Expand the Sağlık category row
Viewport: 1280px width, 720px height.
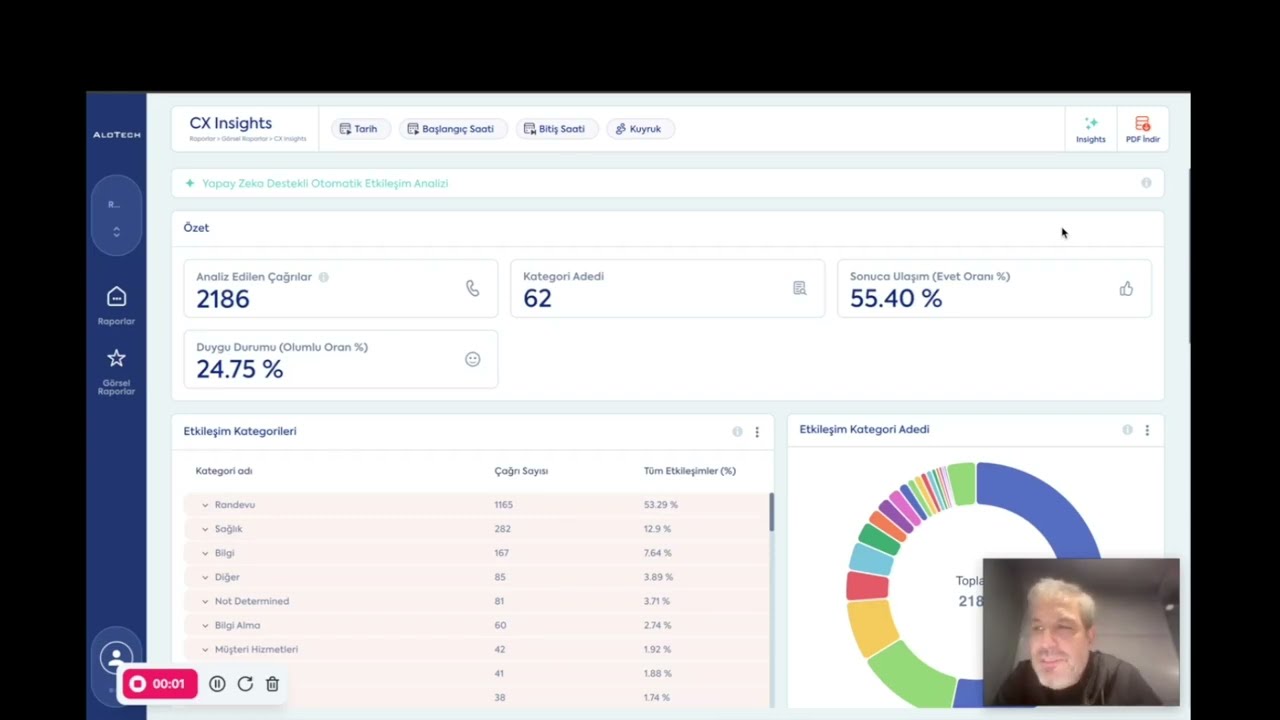[x=205, y=529]
